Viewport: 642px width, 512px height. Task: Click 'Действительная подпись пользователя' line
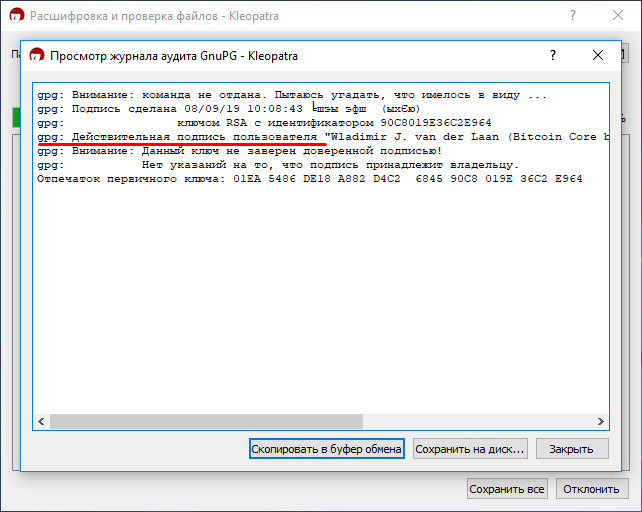(323, 137)
